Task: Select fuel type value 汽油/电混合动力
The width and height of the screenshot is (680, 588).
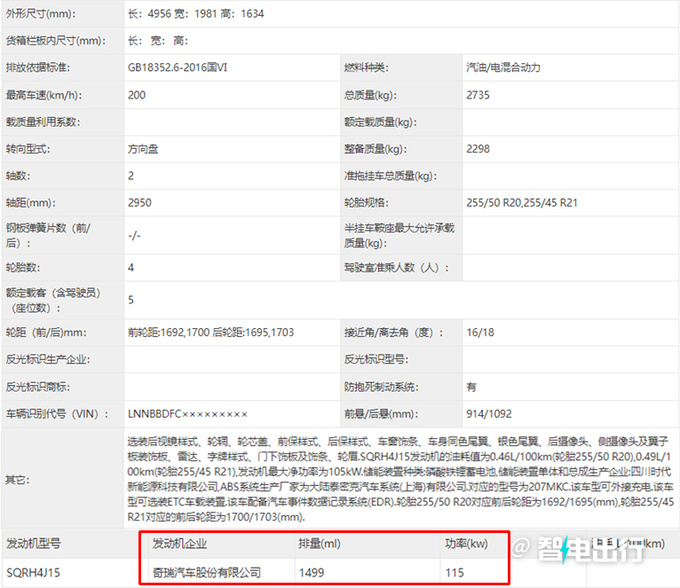Action: coord(503,68)
